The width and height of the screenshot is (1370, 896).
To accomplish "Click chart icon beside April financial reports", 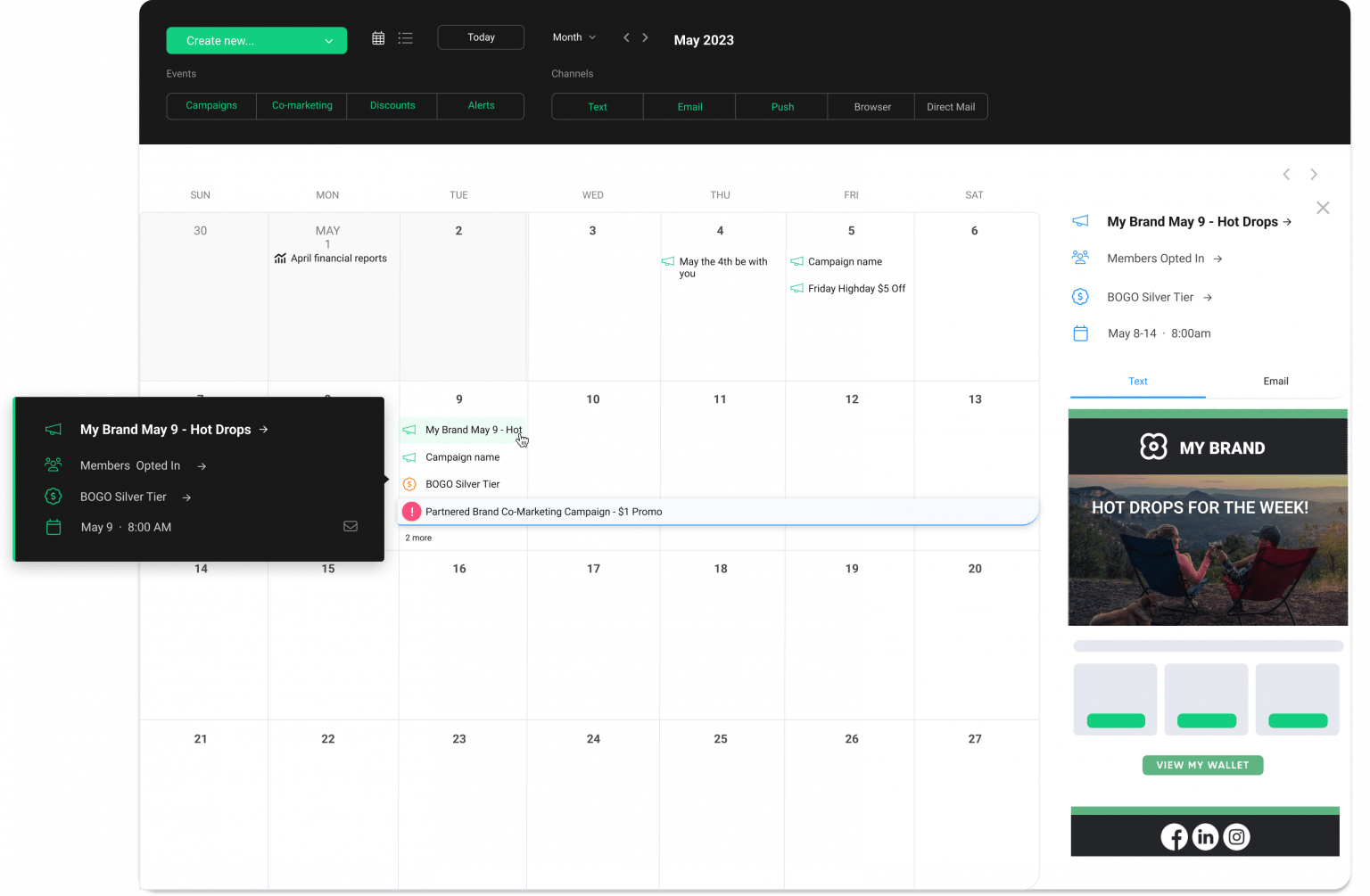I will click(x=280, y=259).
